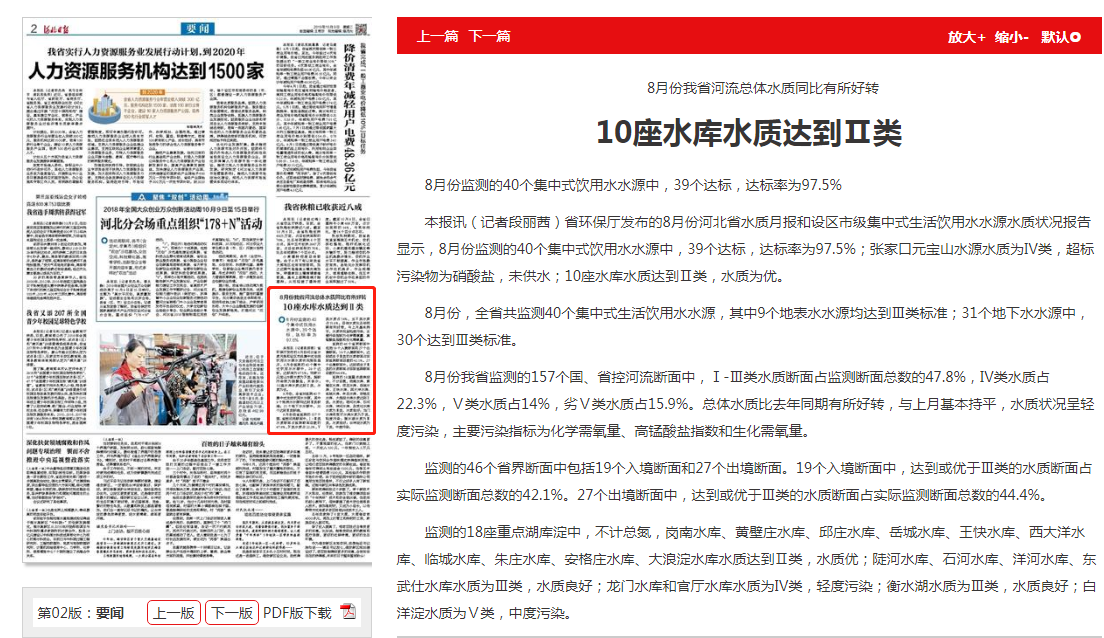Open next page with 下一版 button
The width and height of the screenshot is (1104, 638).
tap(231, 613)
